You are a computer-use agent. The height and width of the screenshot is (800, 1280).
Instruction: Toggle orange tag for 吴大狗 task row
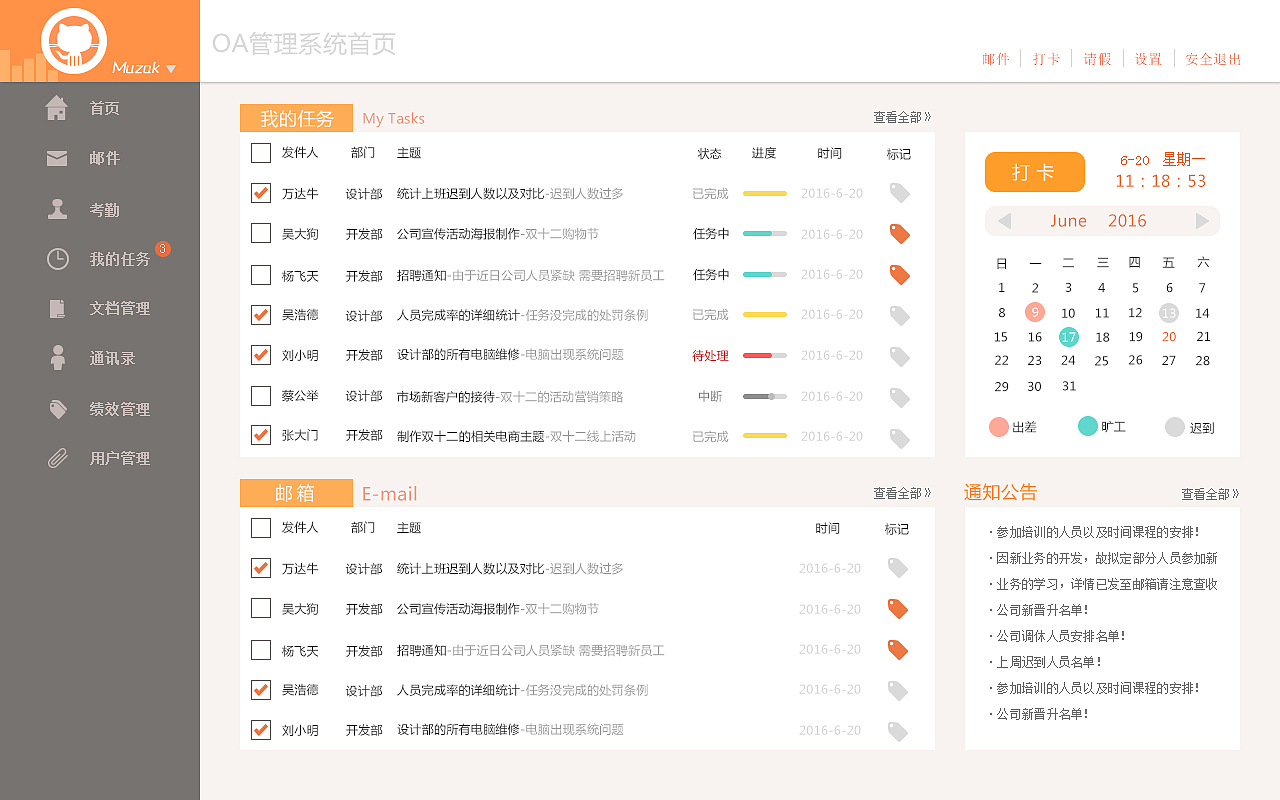(900, 234)
